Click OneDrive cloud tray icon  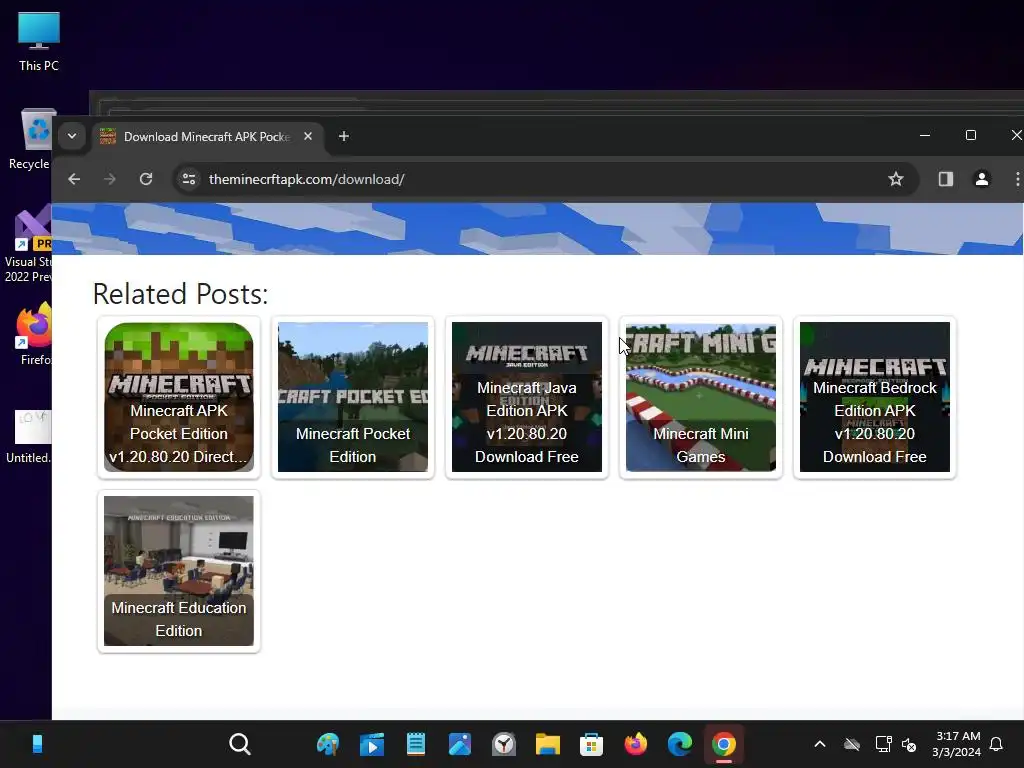(852, 744)
